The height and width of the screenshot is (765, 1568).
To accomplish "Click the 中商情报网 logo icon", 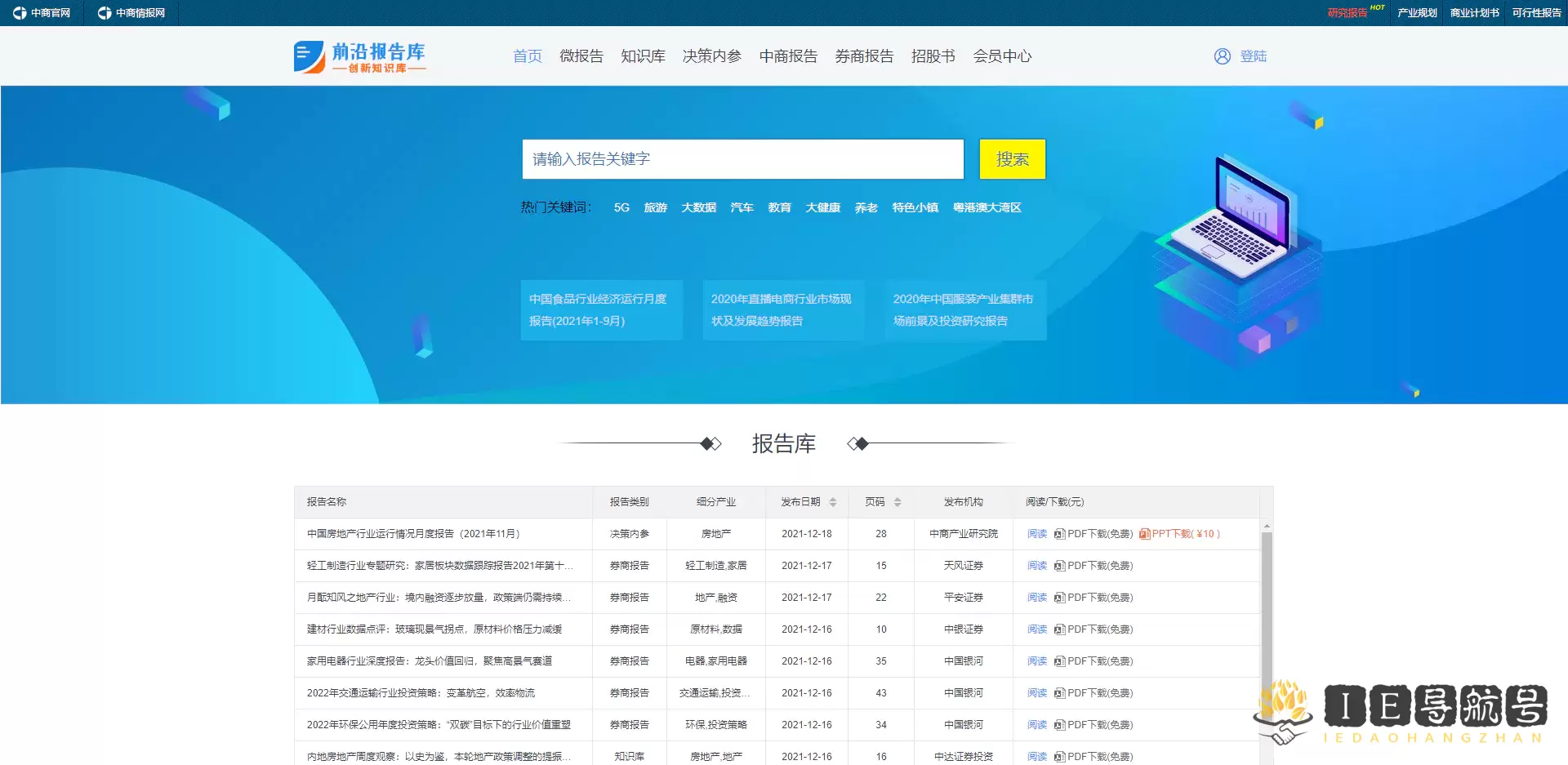I will (x=104, y=12).
